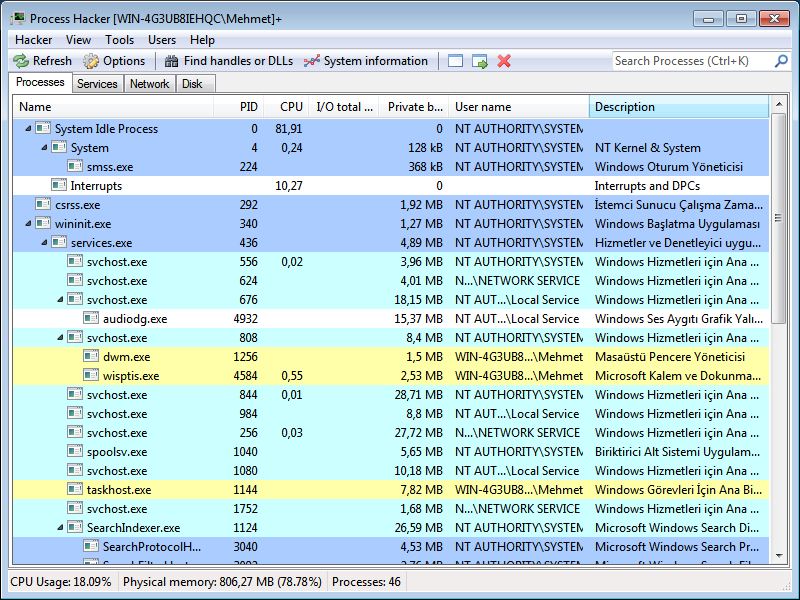The width and height of the screenshot is (800, 600).
Task: Click the SearchProtocolHost process icon
Action: coord(91,546)
